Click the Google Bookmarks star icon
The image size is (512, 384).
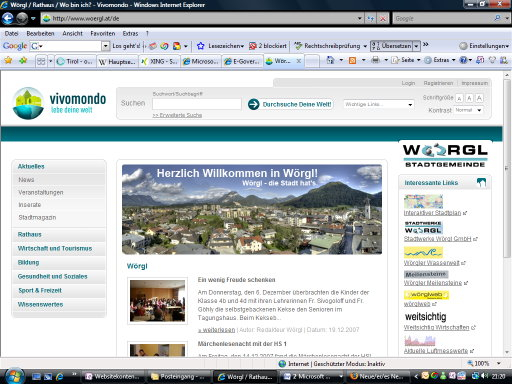(200, 46)
